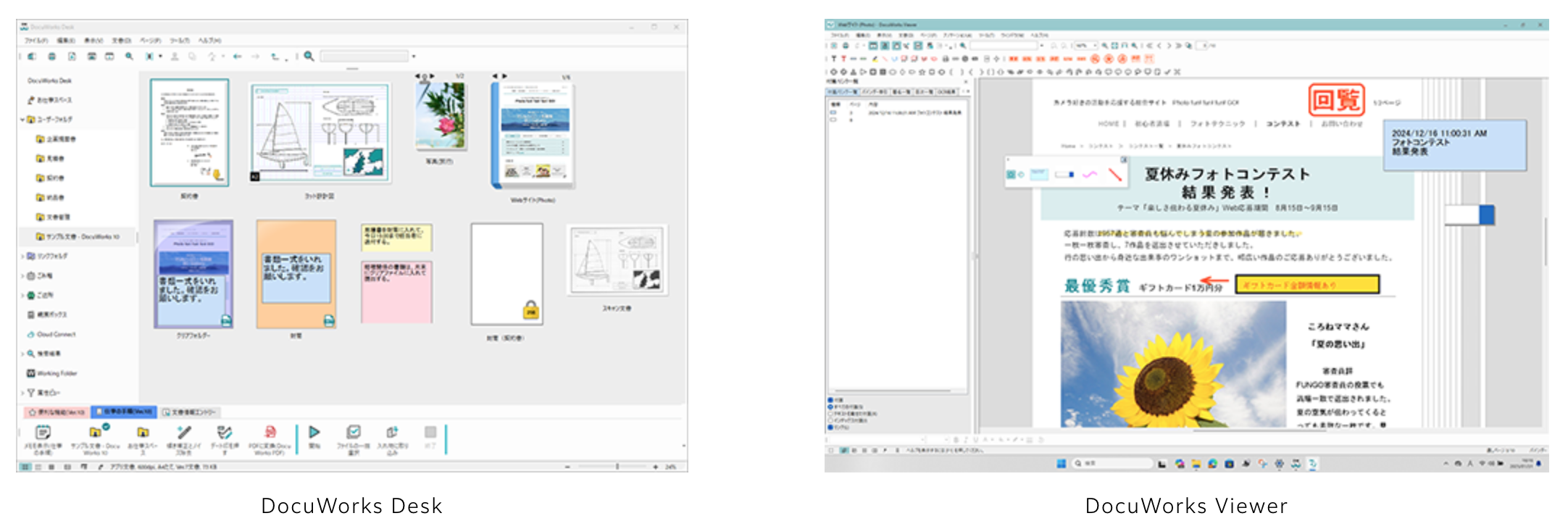Click the import into container icon in Desk
1568x529 pixels.
click(x=392, y=432)
